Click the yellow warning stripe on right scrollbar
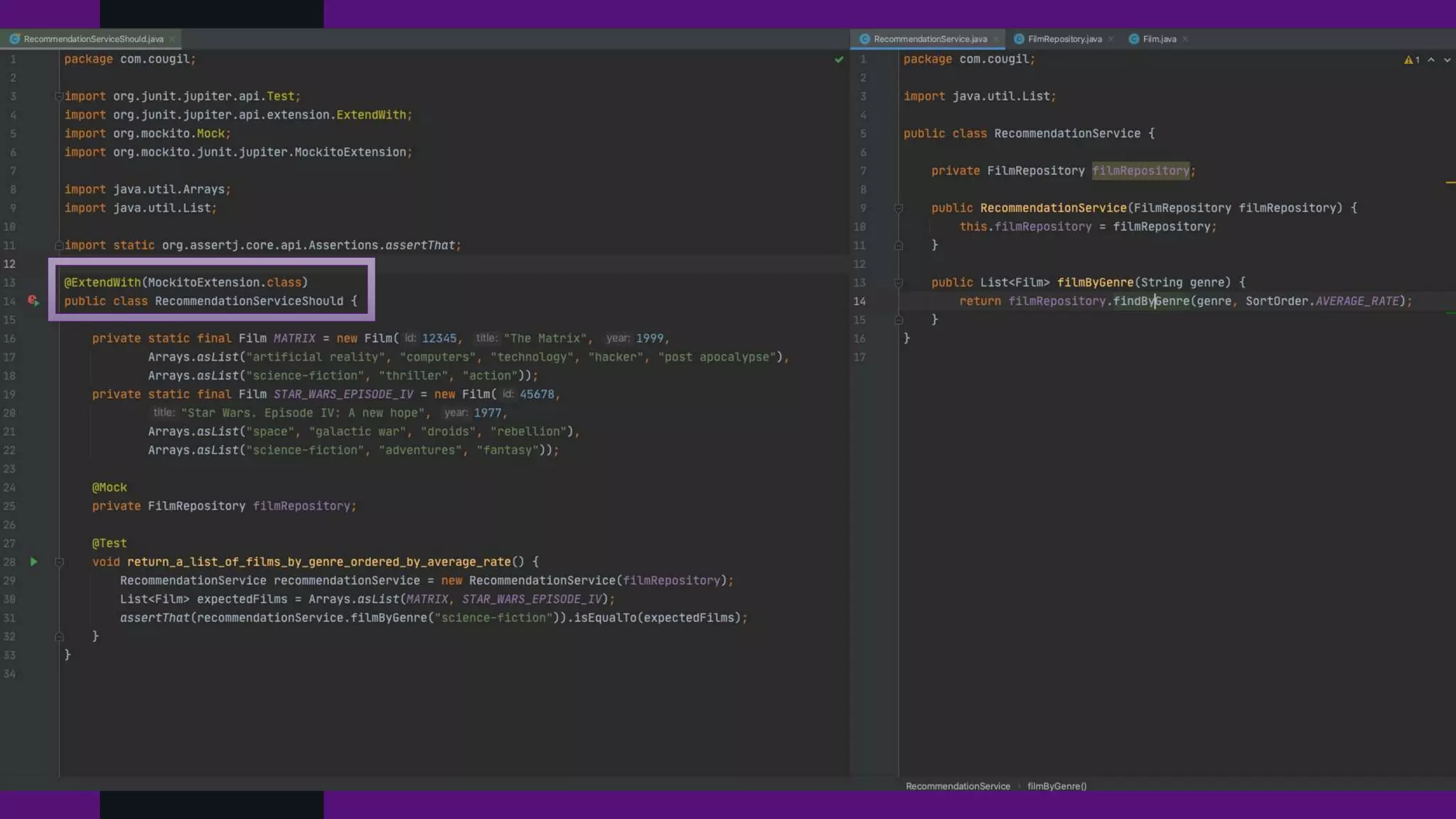The image size is (1456, 819). click(1450, 183)
